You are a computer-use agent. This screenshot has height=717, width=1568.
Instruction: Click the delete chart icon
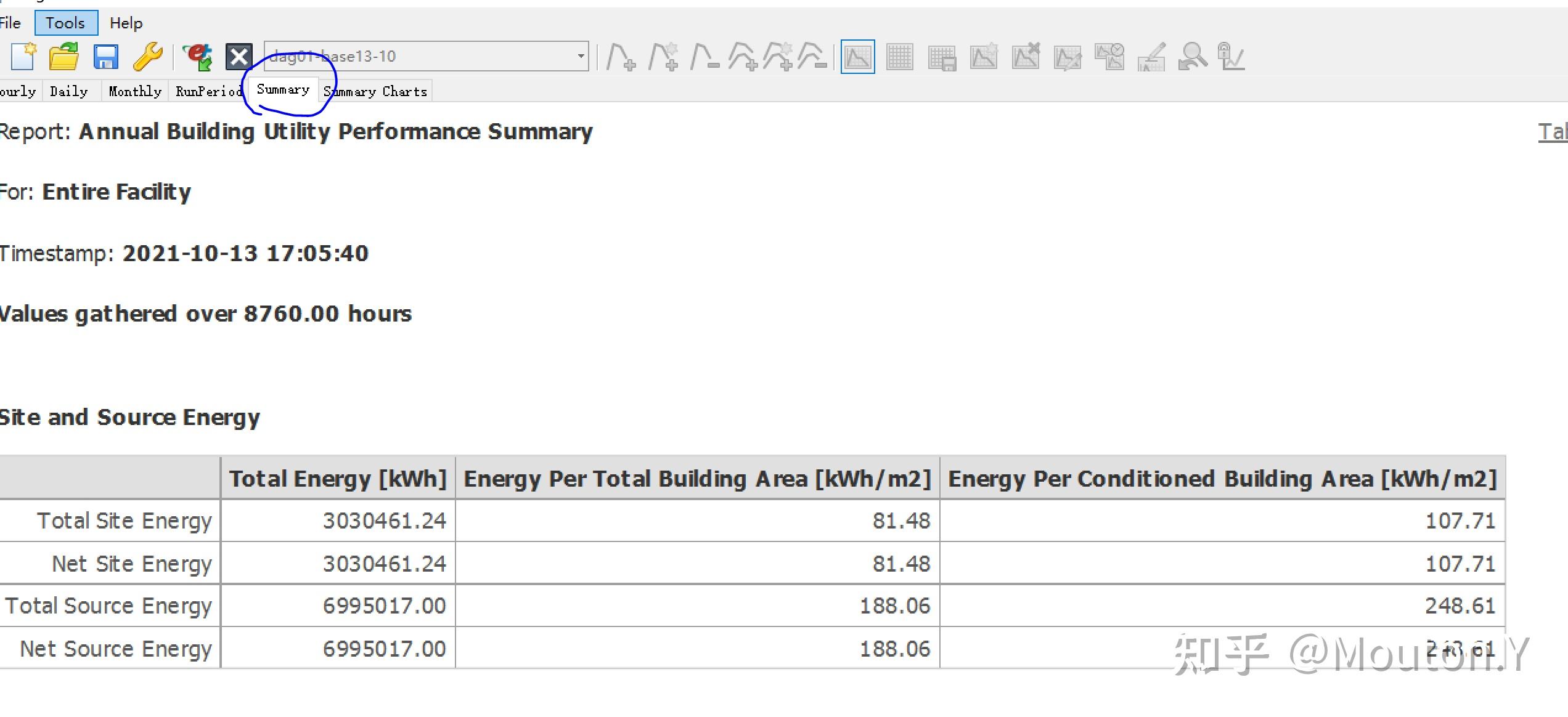click(x=1026, y=57)
